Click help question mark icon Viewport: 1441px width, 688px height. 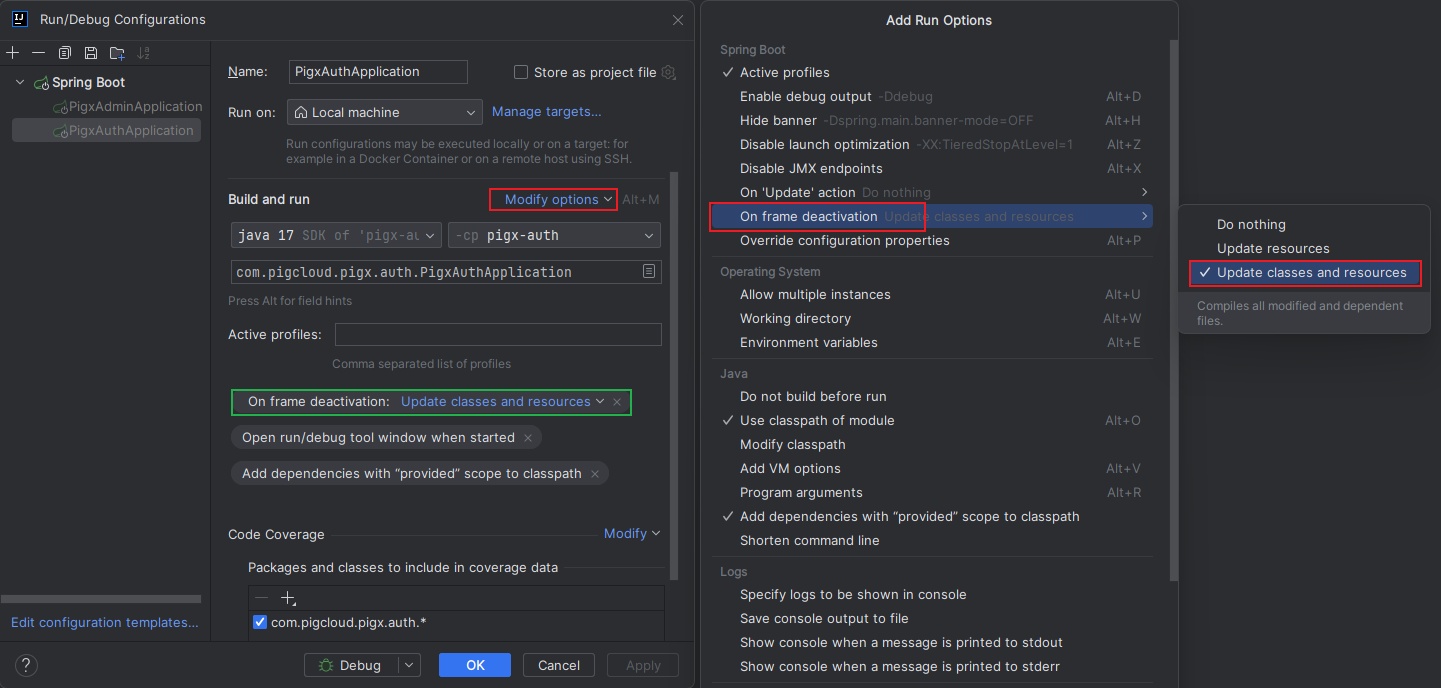pyautogui.click(x=27, y=665)
